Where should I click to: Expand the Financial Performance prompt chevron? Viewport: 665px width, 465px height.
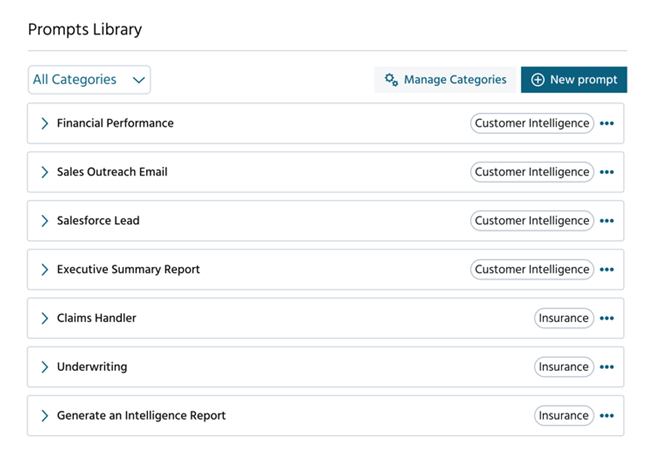pyautogui.click(x=44, y=124)
